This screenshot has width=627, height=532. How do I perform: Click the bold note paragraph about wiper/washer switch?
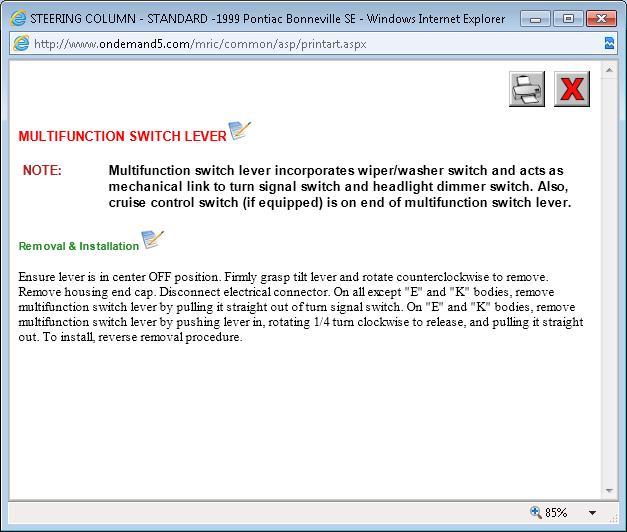coord(340,186)
